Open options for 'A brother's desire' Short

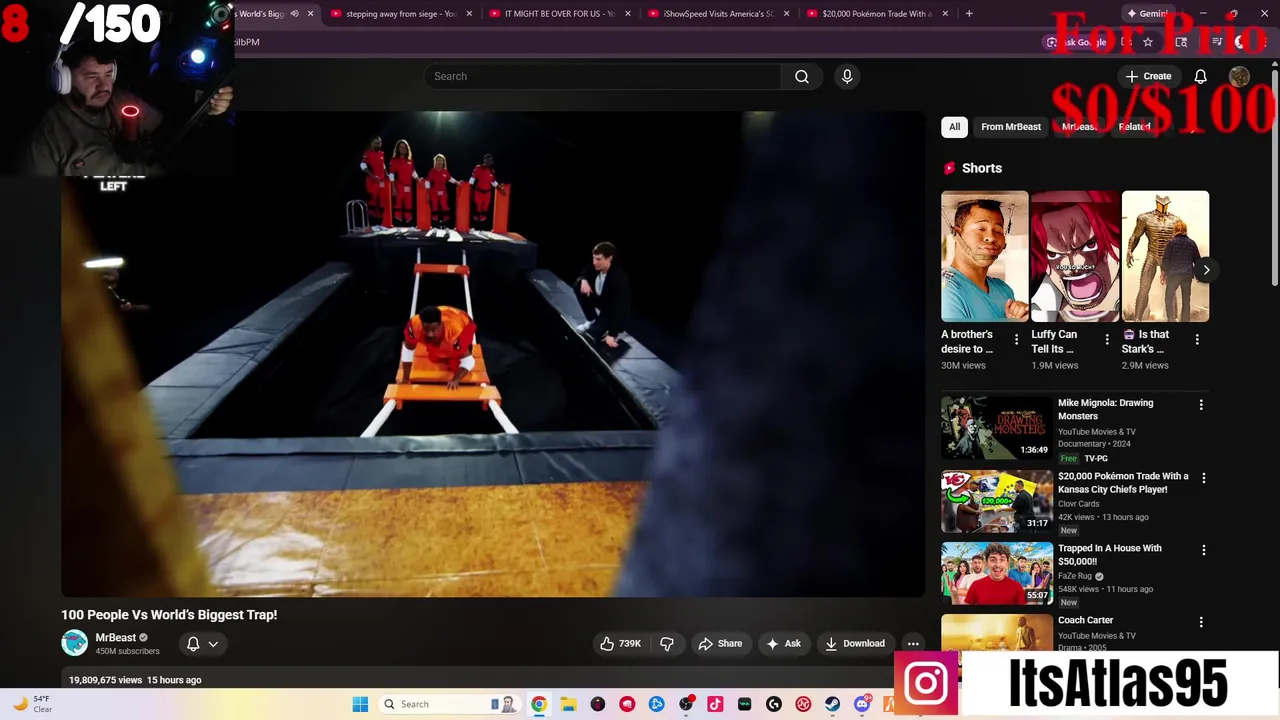1016,340
